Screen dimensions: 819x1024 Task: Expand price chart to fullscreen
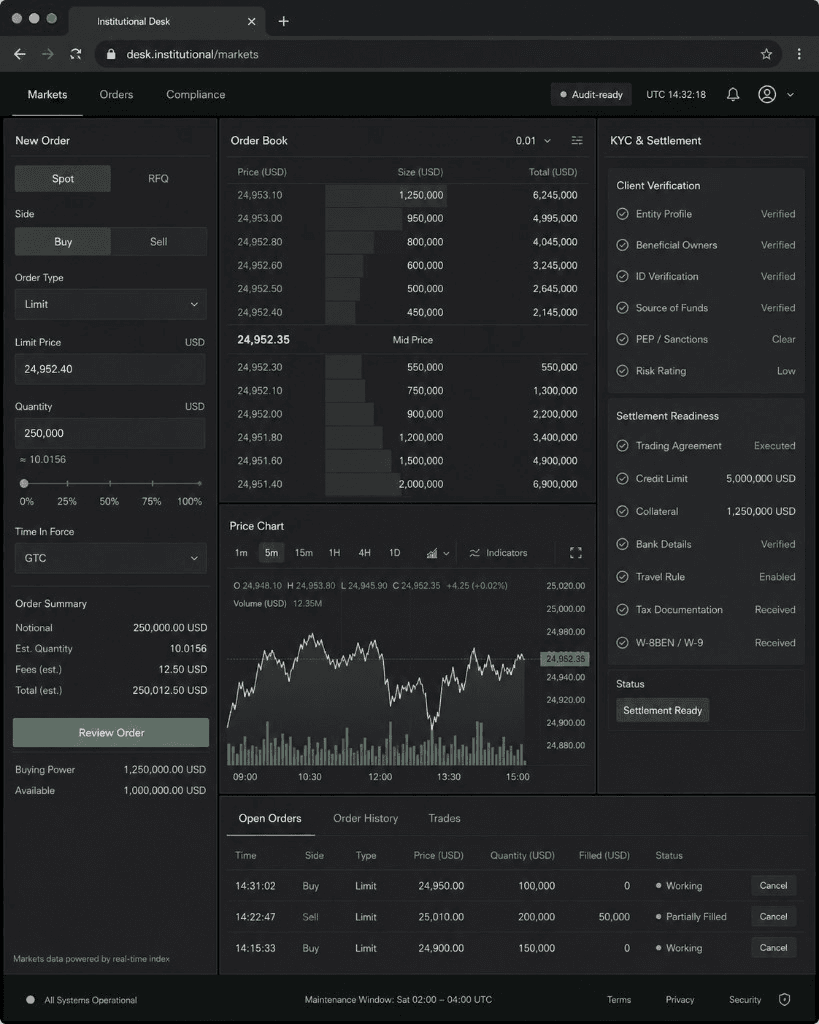[575, 553]
